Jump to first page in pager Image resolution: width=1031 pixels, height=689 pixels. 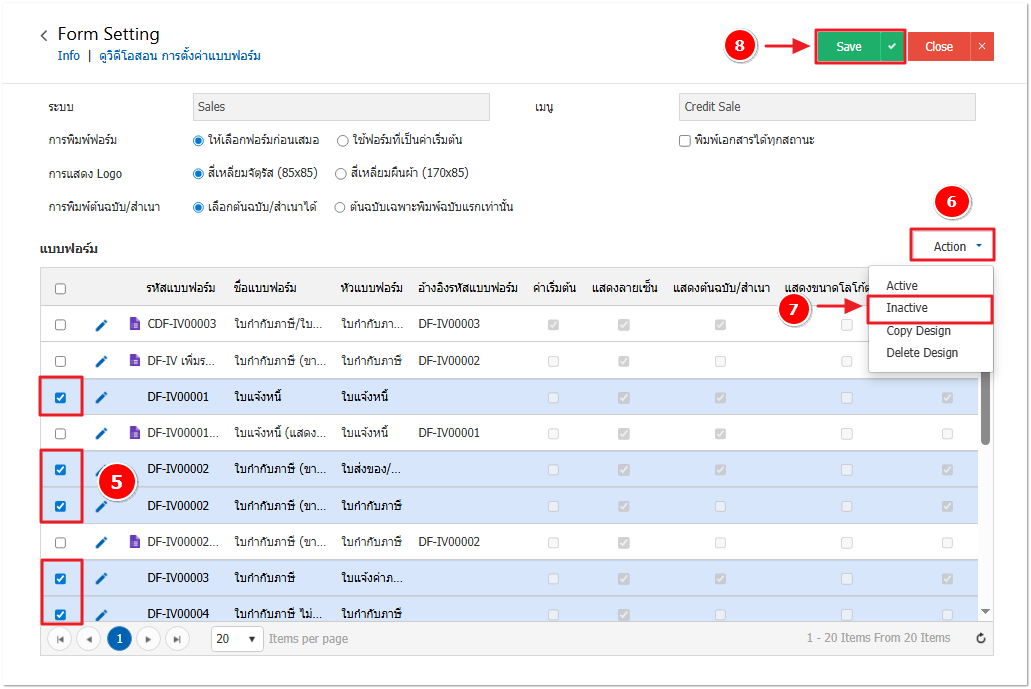pyautogui.click(x=60, y=639)
